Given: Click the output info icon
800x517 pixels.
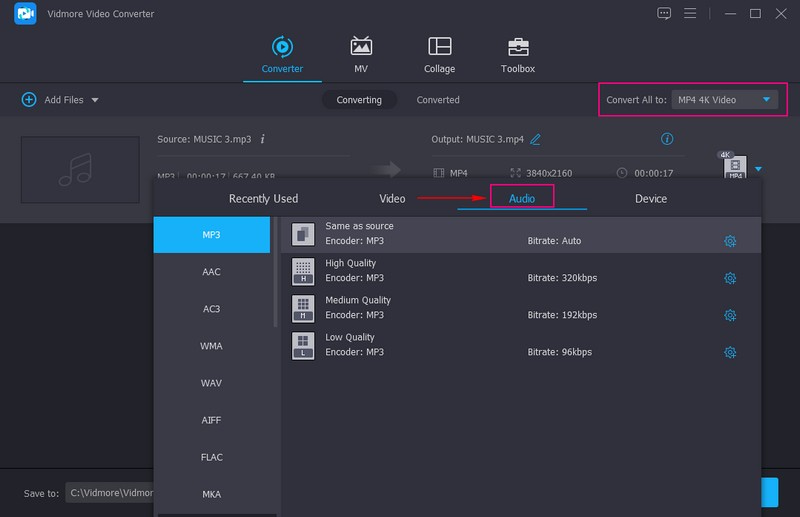Looking at the screenshot, I should (667, 139).
